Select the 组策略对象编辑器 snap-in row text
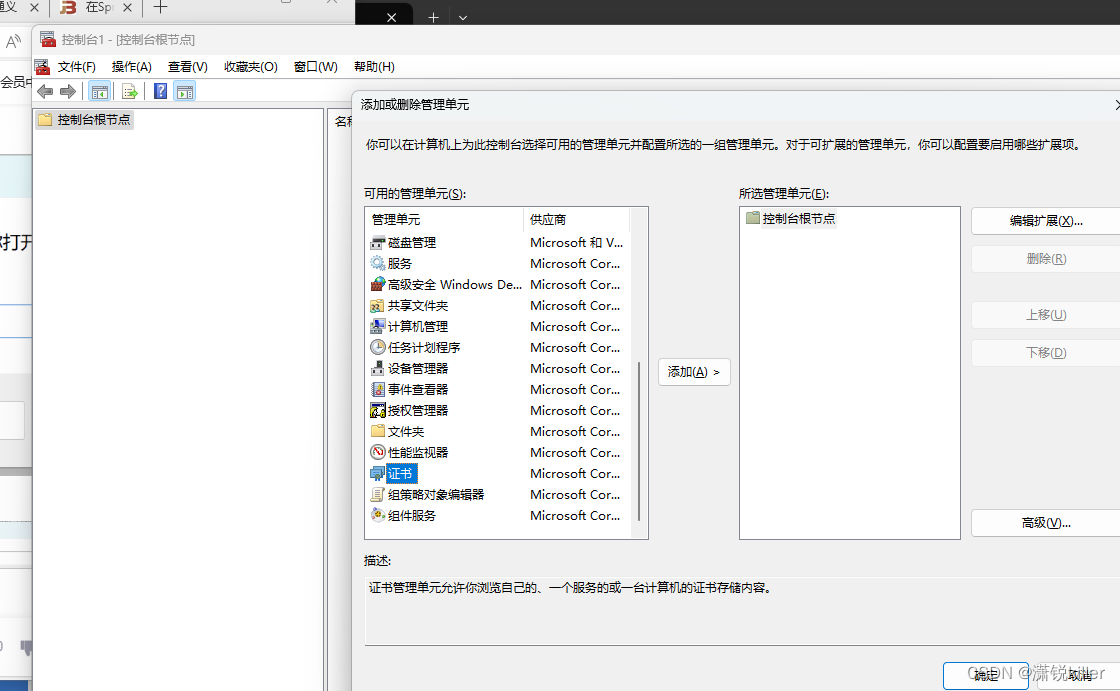This screenshot has width=1120, height=691. 436,494
